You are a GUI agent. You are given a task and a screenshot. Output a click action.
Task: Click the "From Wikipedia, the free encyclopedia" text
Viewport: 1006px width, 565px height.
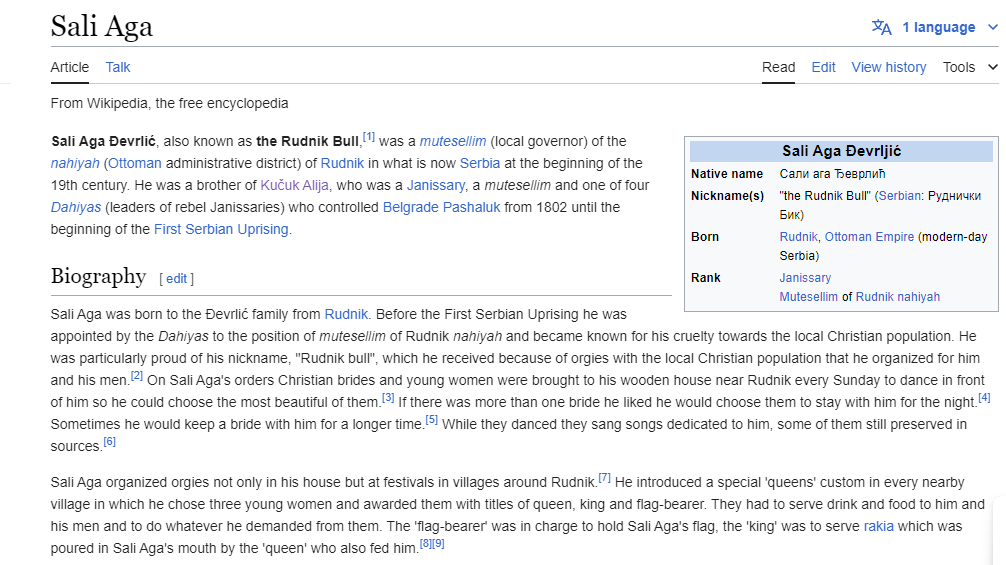(x=169, y=103)
